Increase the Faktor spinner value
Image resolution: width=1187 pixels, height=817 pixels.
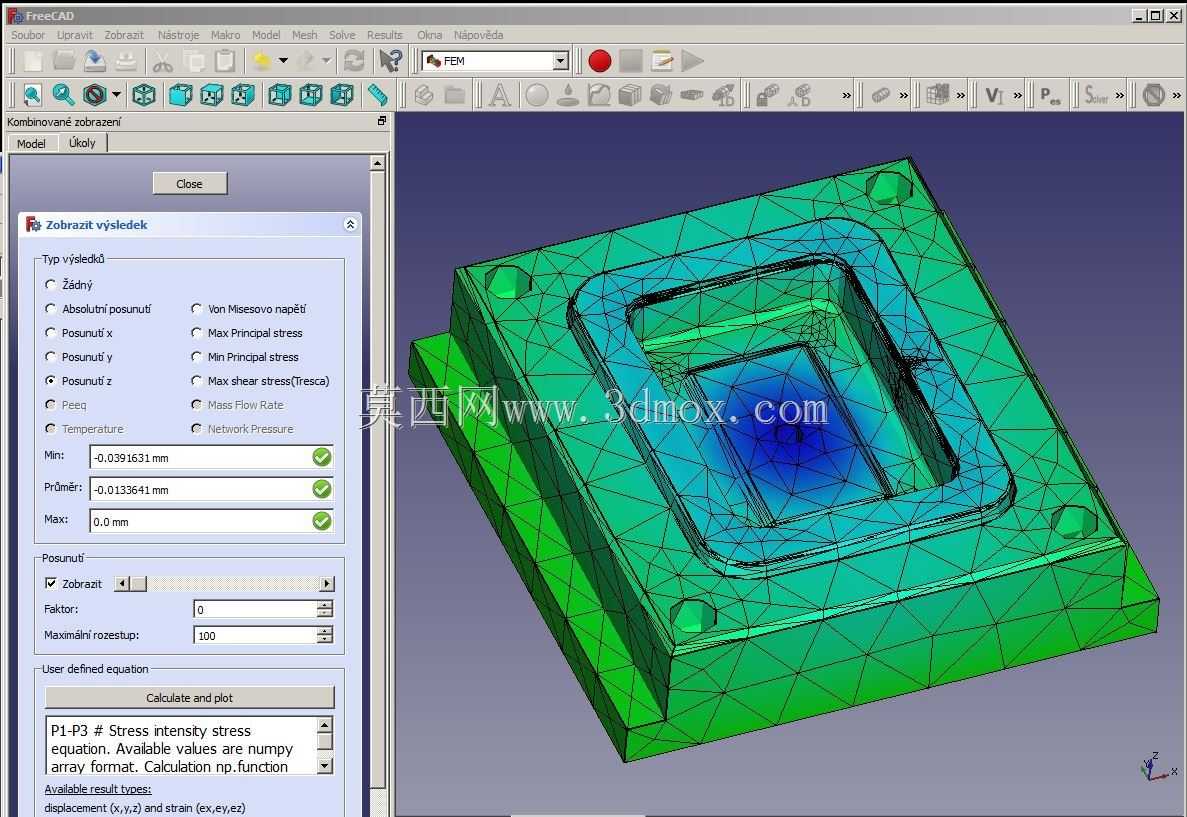coord(325,604)
